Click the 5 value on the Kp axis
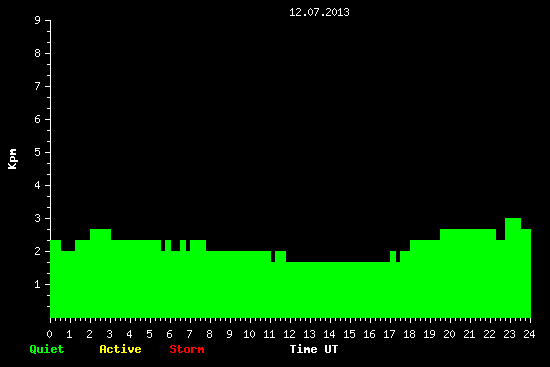This screenshot has height=367, width=550. coord(38,152)
